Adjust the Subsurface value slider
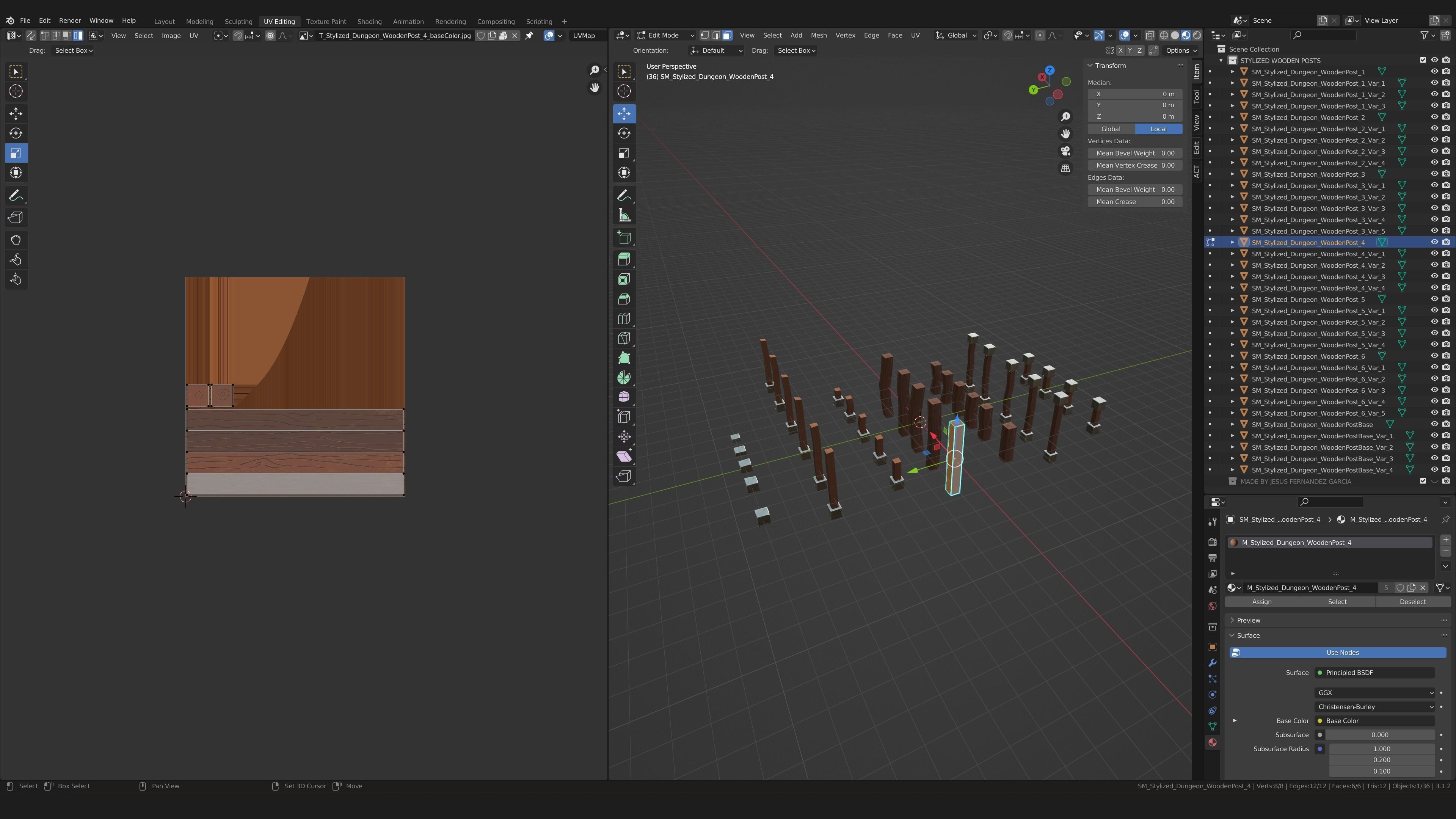1456x819 pixels. [1380, 735]
